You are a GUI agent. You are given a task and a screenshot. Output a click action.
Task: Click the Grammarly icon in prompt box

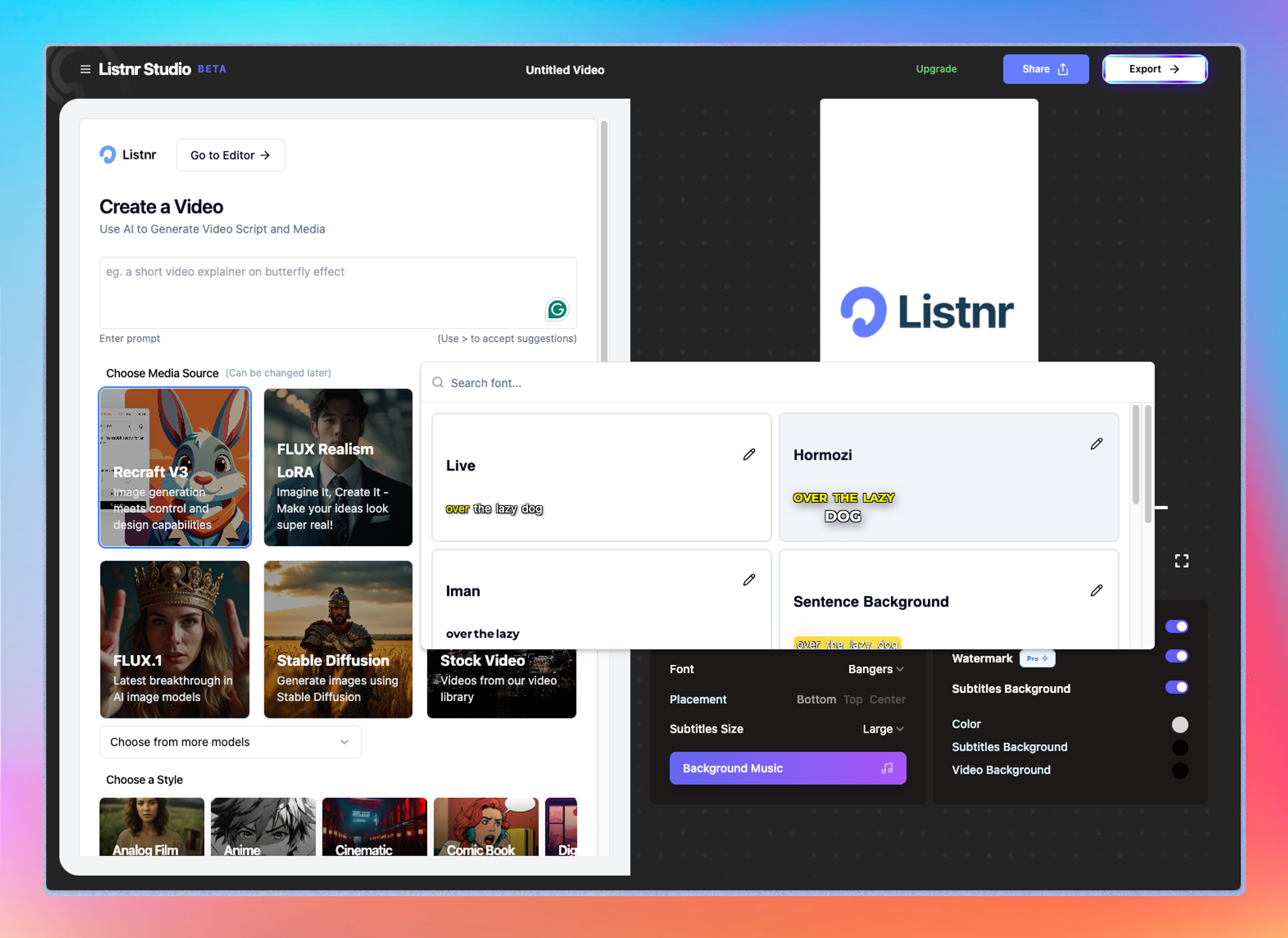(557, 309)
